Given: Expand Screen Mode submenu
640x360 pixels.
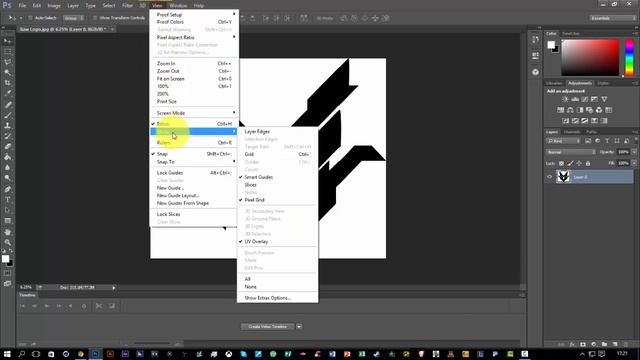Looking at the screenshot, I should pos(194,113).
